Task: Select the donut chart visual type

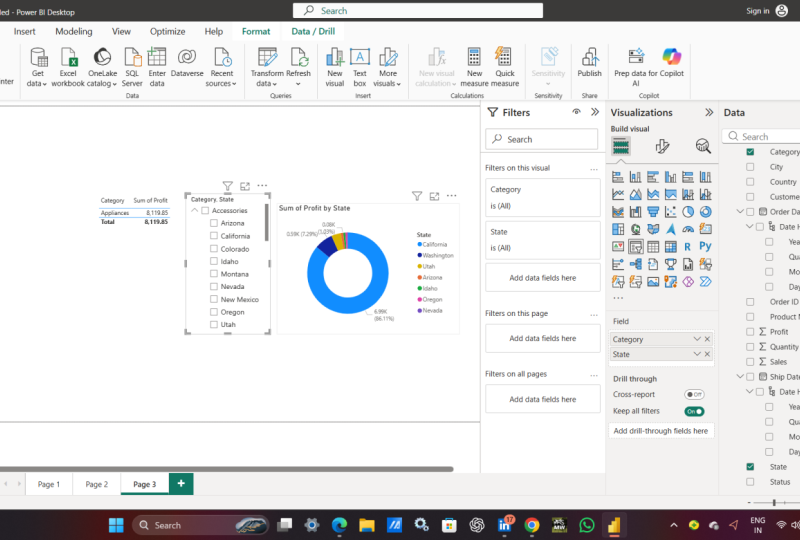Action: pos(706,212)
